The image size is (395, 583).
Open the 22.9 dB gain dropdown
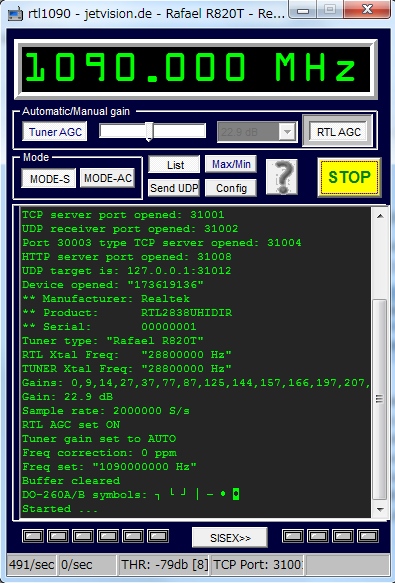pos(287,132)
